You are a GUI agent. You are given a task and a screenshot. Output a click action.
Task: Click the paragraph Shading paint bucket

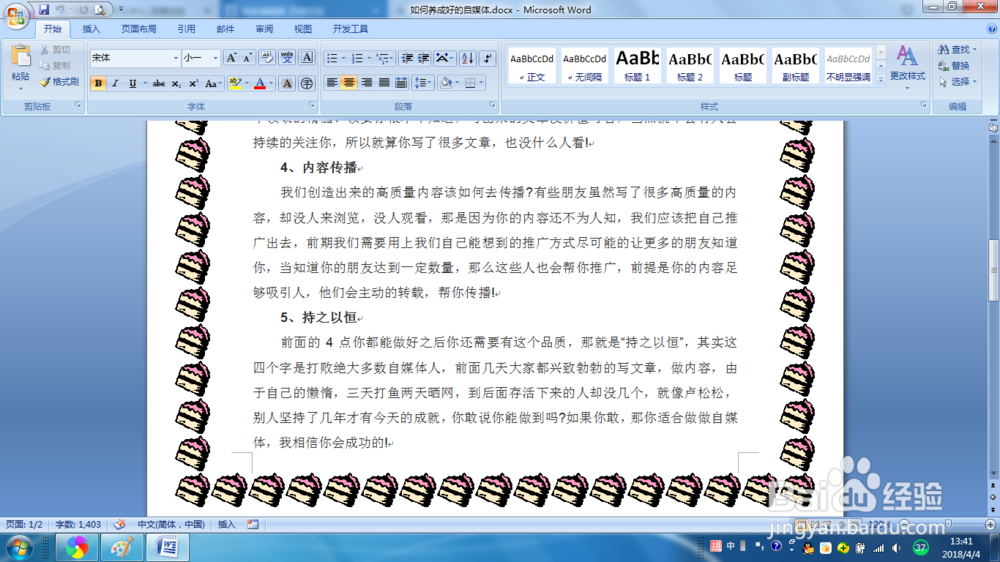pos(446,82)
